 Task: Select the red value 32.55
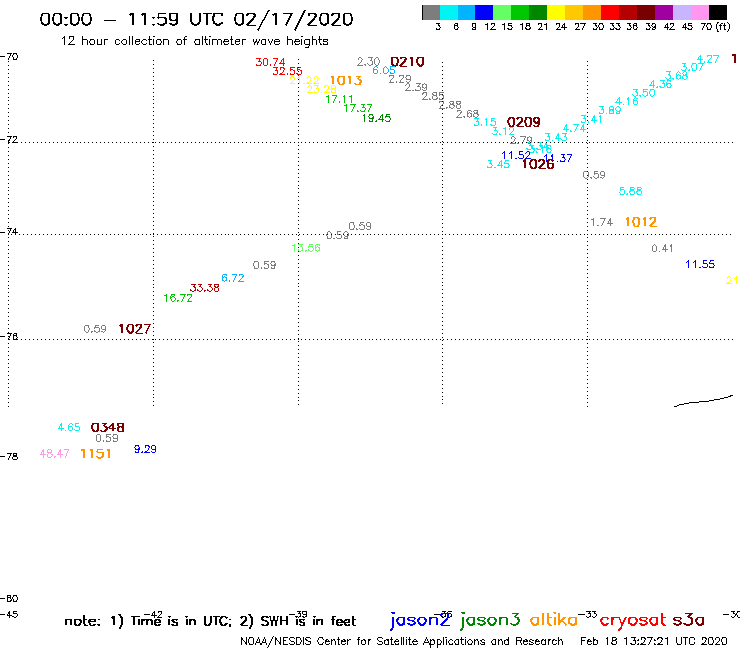coord(287,71)
